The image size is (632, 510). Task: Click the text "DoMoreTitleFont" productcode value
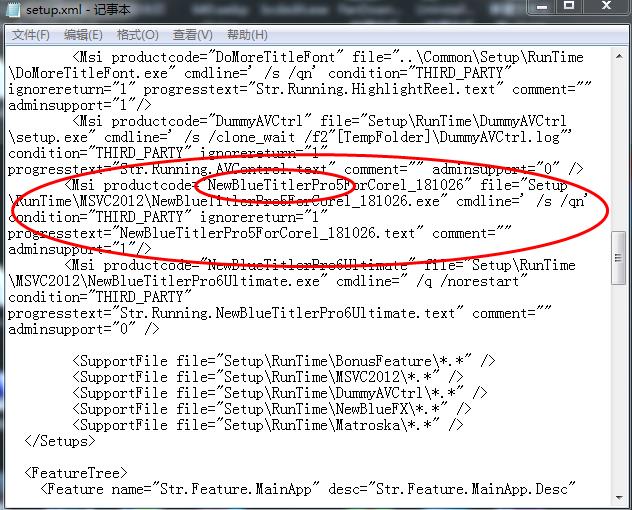275,57
